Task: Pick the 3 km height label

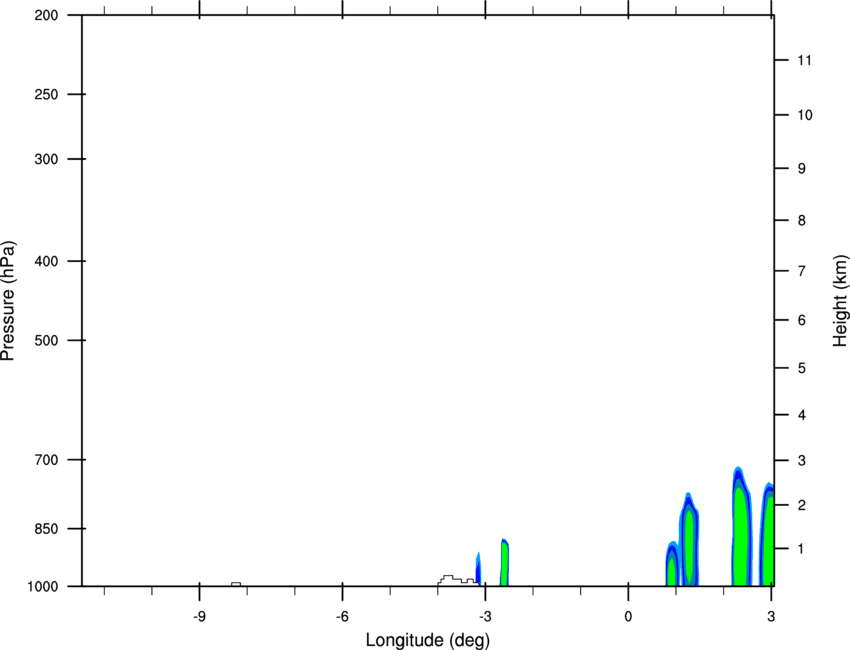Action: click(801, 461)
